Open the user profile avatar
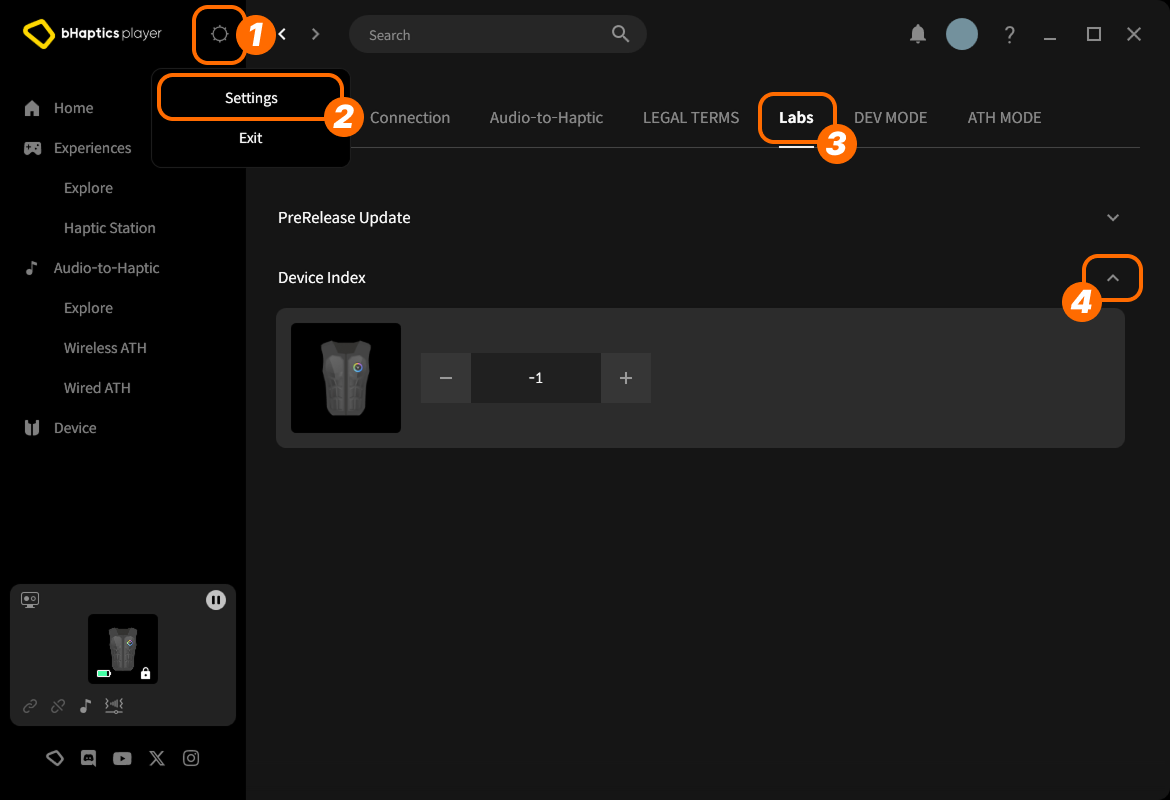 pos(962,34)
